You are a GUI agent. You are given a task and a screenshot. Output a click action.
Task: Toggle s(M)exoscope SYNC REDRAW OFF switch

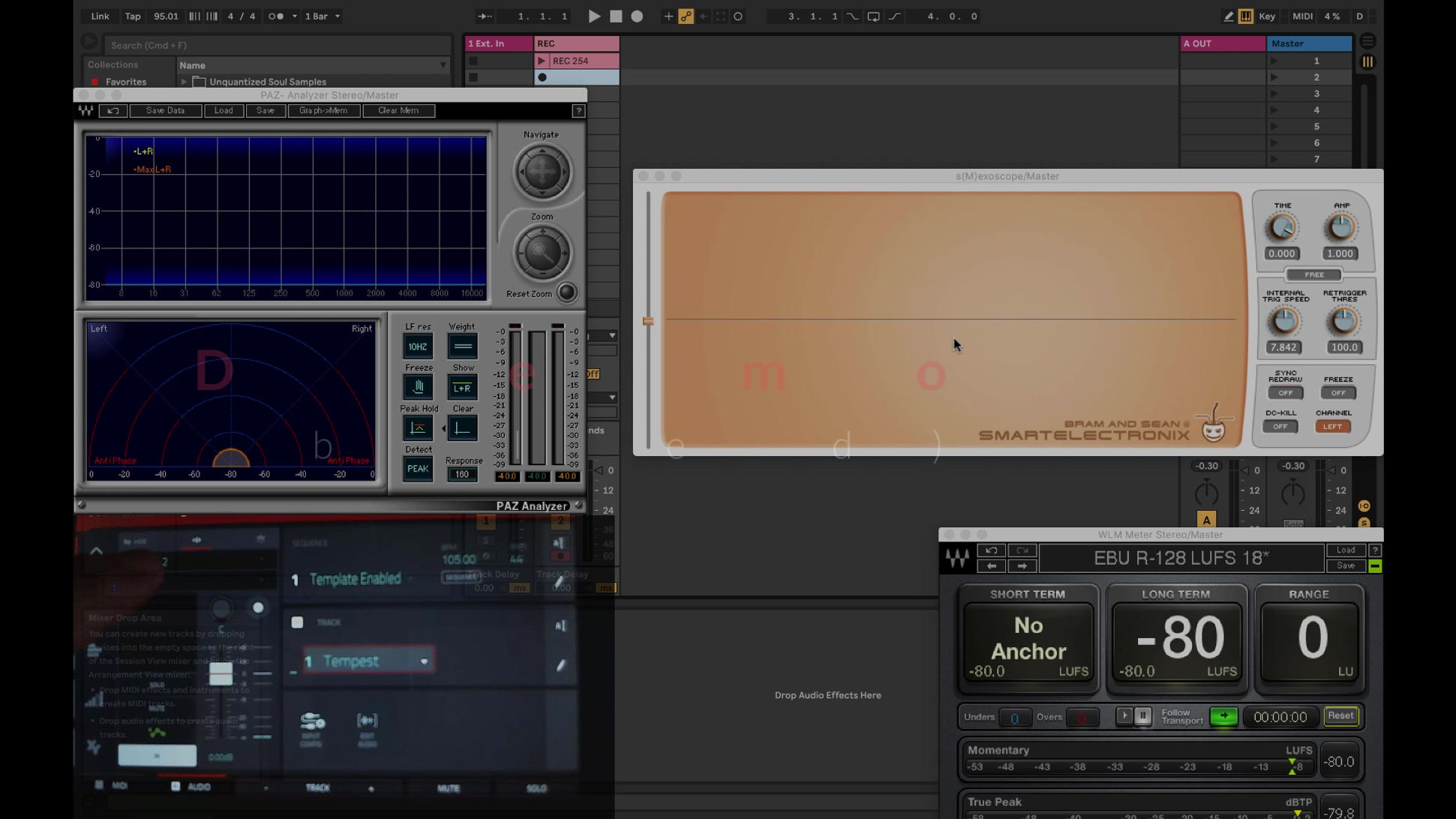1285,393
